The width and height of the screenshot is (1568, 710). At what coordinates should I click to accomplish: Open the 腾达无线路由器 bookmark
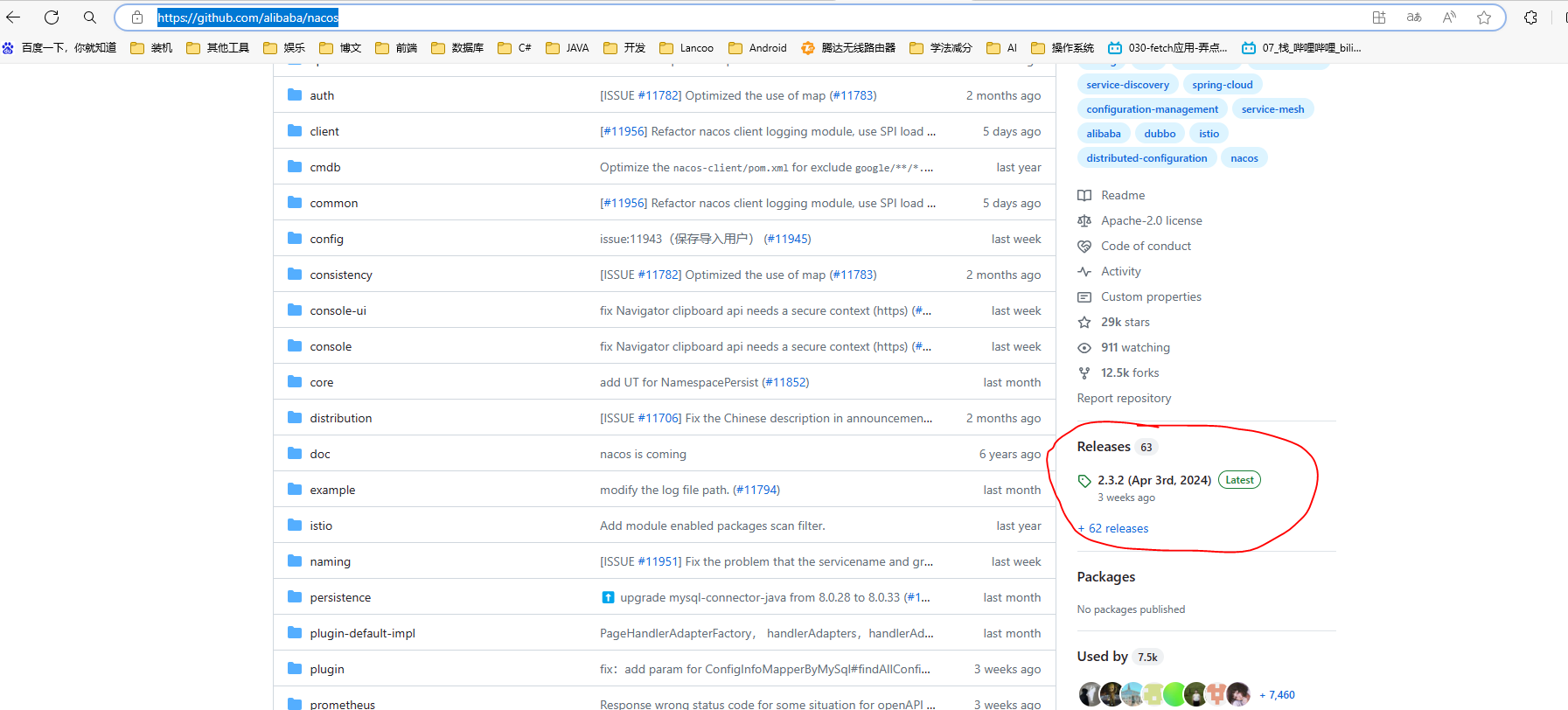(x=848, y=48)
